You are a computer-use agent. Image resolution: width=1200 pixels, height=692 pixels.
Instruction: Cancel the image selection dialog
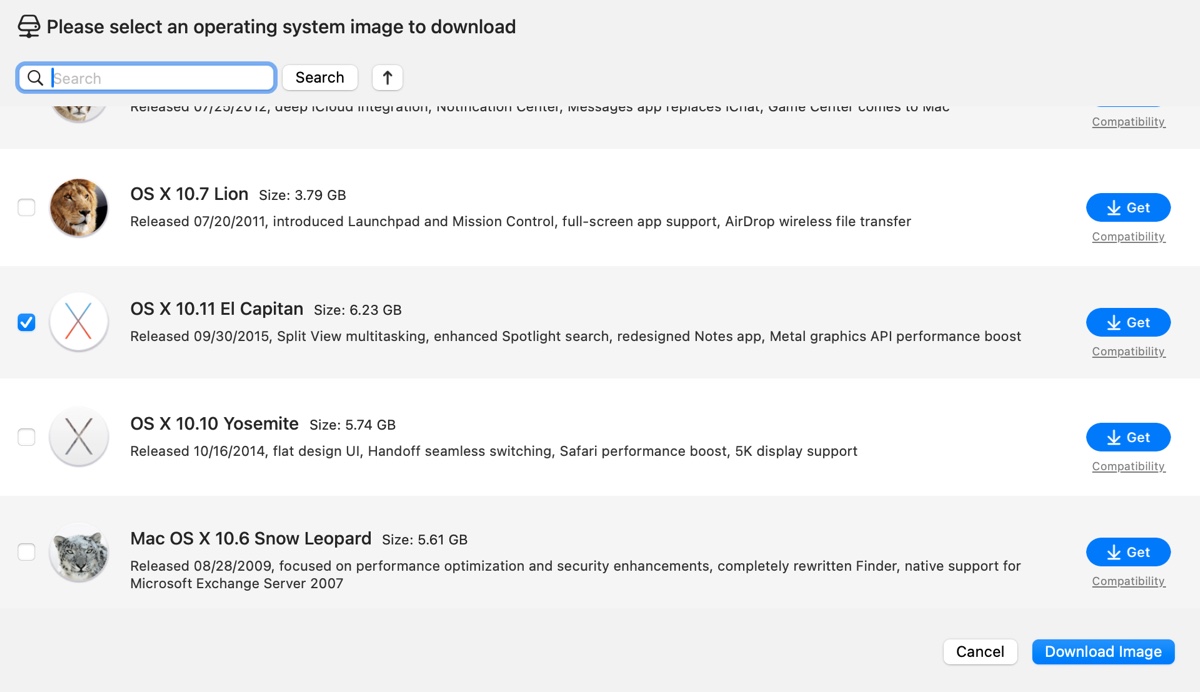tap(980, 652)
